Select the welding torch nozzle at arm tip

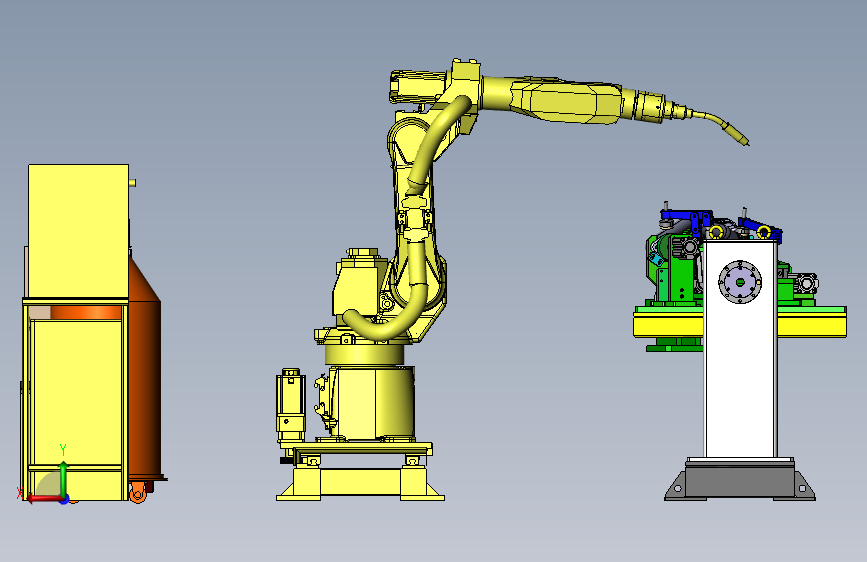click(737, 136)
